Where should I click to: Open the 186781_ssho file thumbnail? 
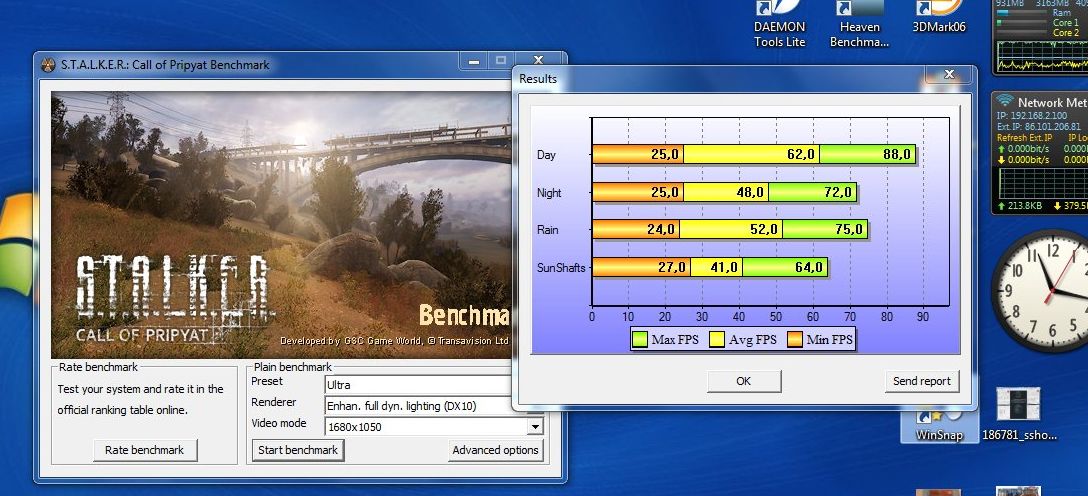[1019, 414]
